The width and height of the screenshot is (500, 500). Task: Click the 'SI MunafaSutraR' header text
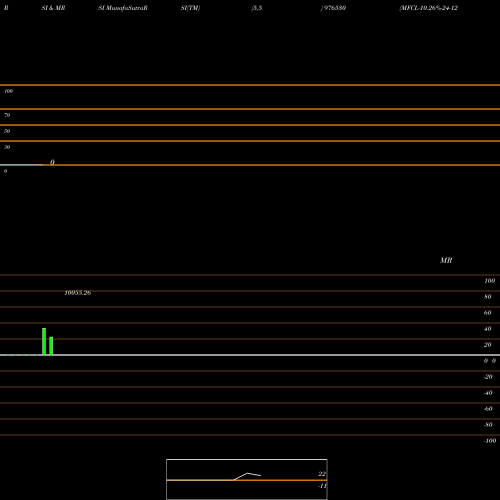tap(123, 8)
